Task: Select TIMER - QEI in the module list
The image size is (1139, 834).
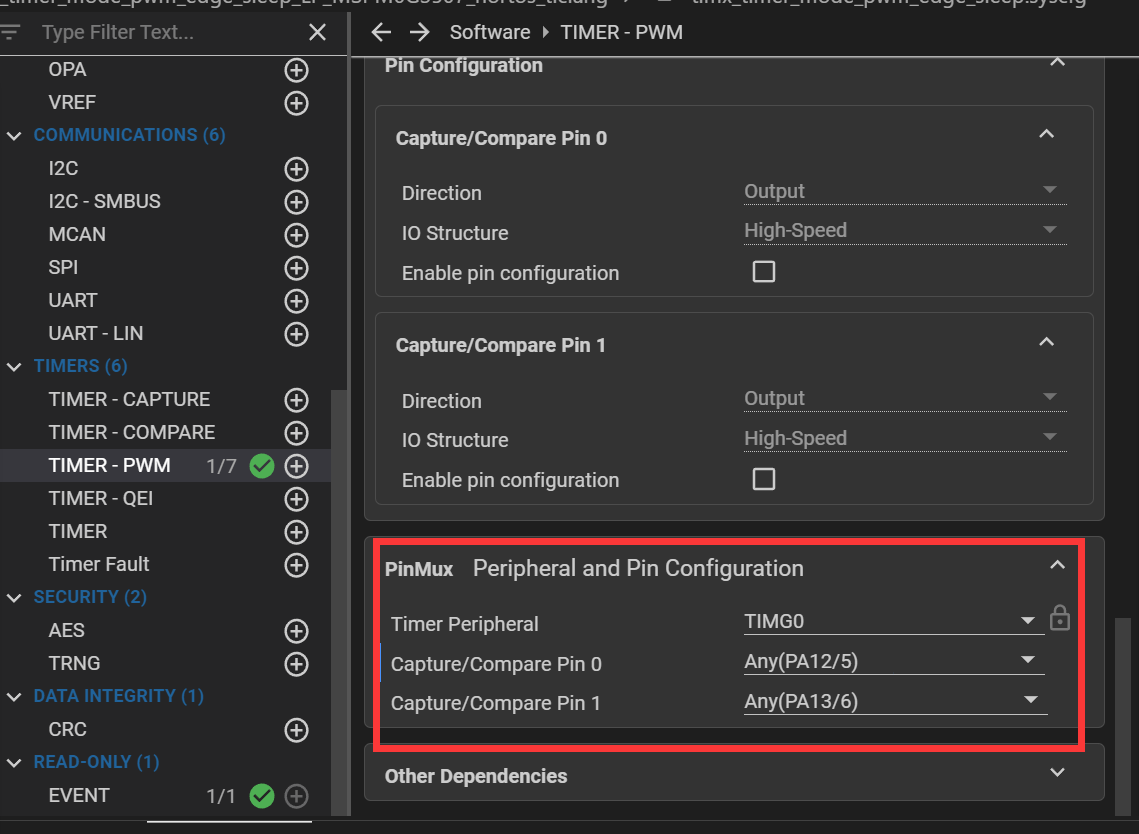Action: coord(101,498)
